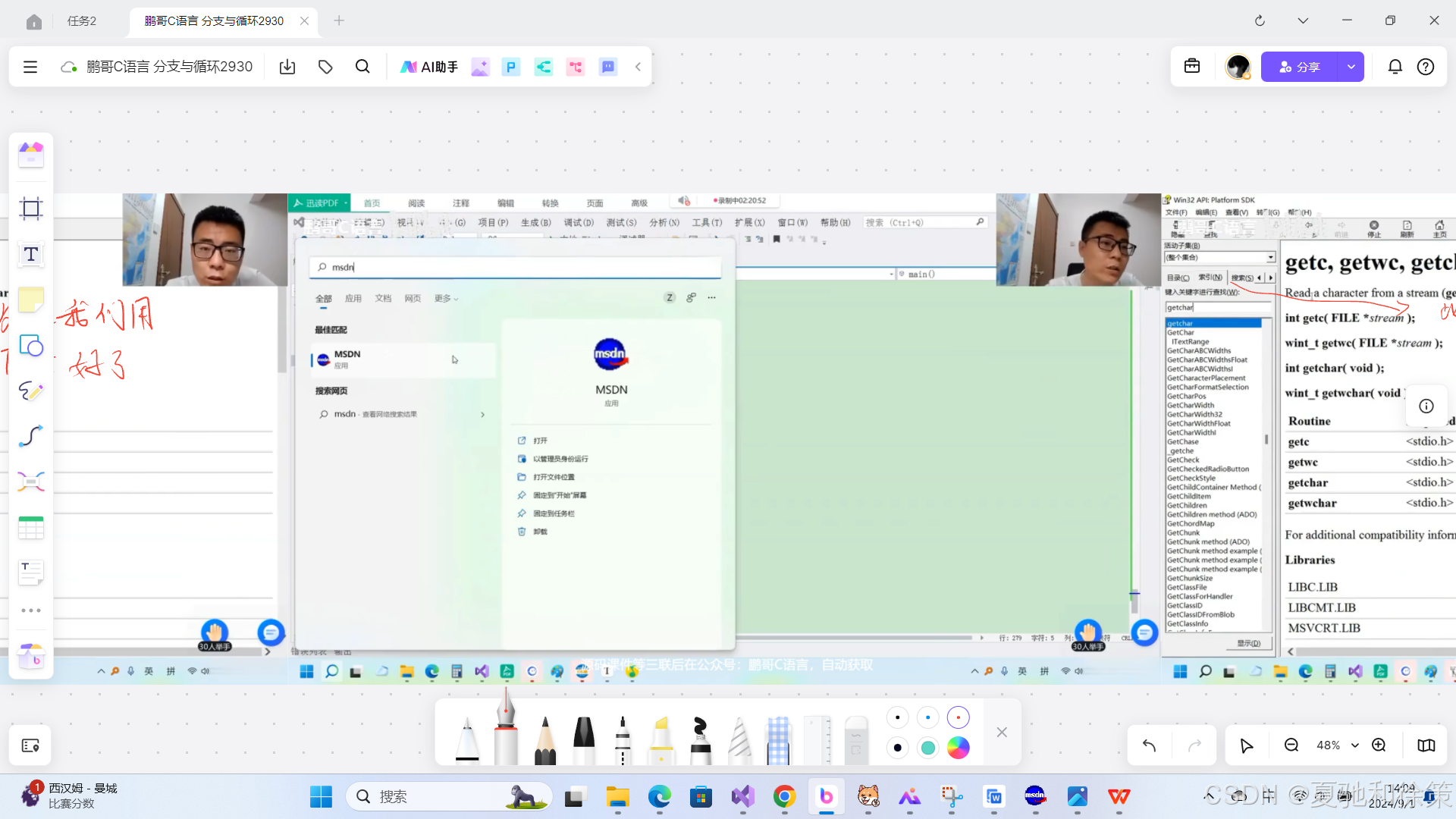Select the Sticky note tool
The image size is (1456, 819).
31,300
